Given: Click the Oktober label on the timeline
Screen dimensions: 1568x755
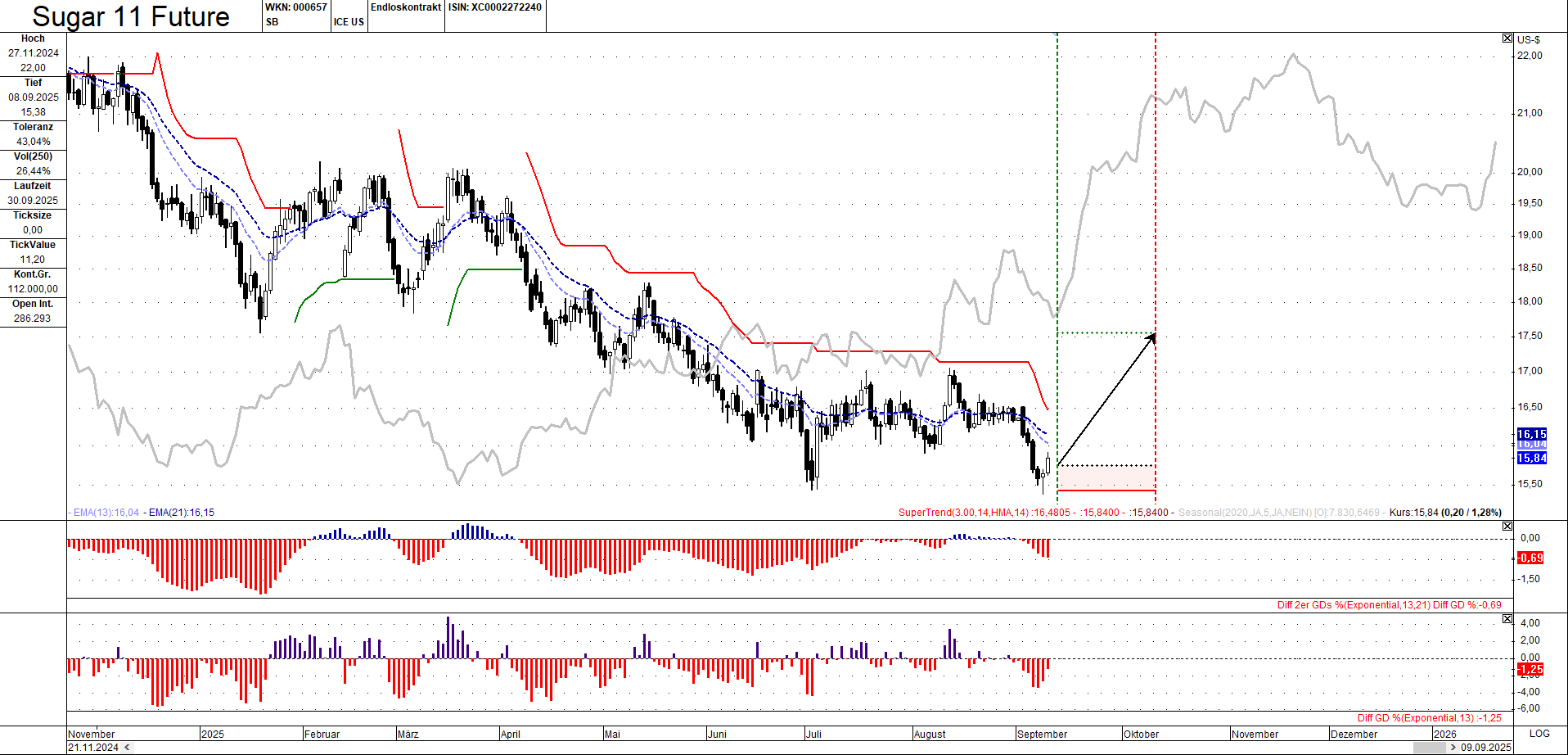Looking at the screenshot, I should (1141, 735).
